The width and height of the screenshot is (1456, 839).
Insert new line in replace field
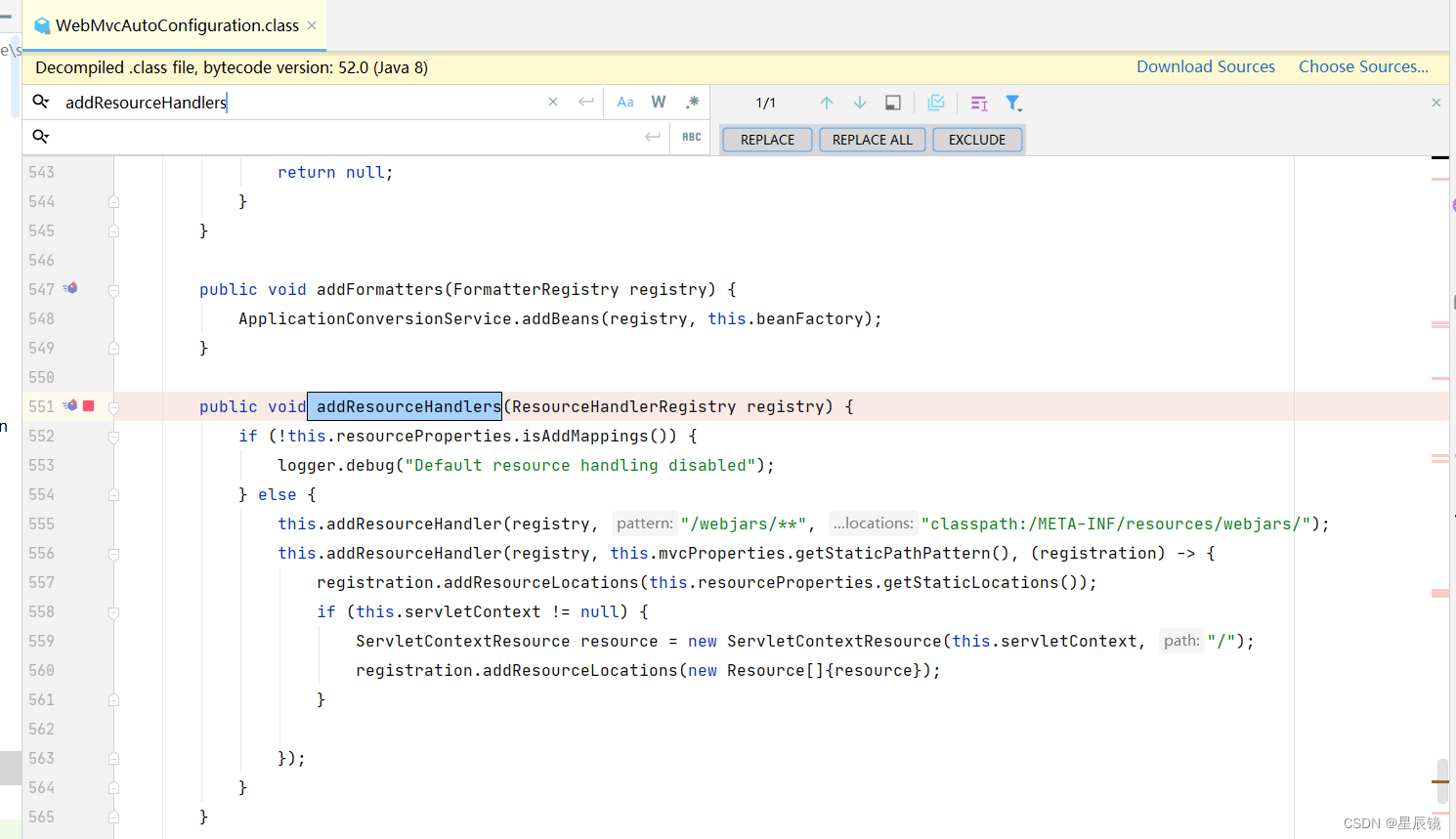[653, 137]
